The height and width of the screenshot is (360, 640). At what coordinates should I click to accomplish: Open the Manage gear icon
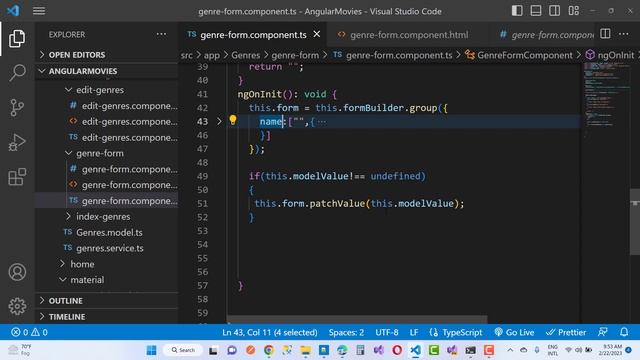[17, 306]
